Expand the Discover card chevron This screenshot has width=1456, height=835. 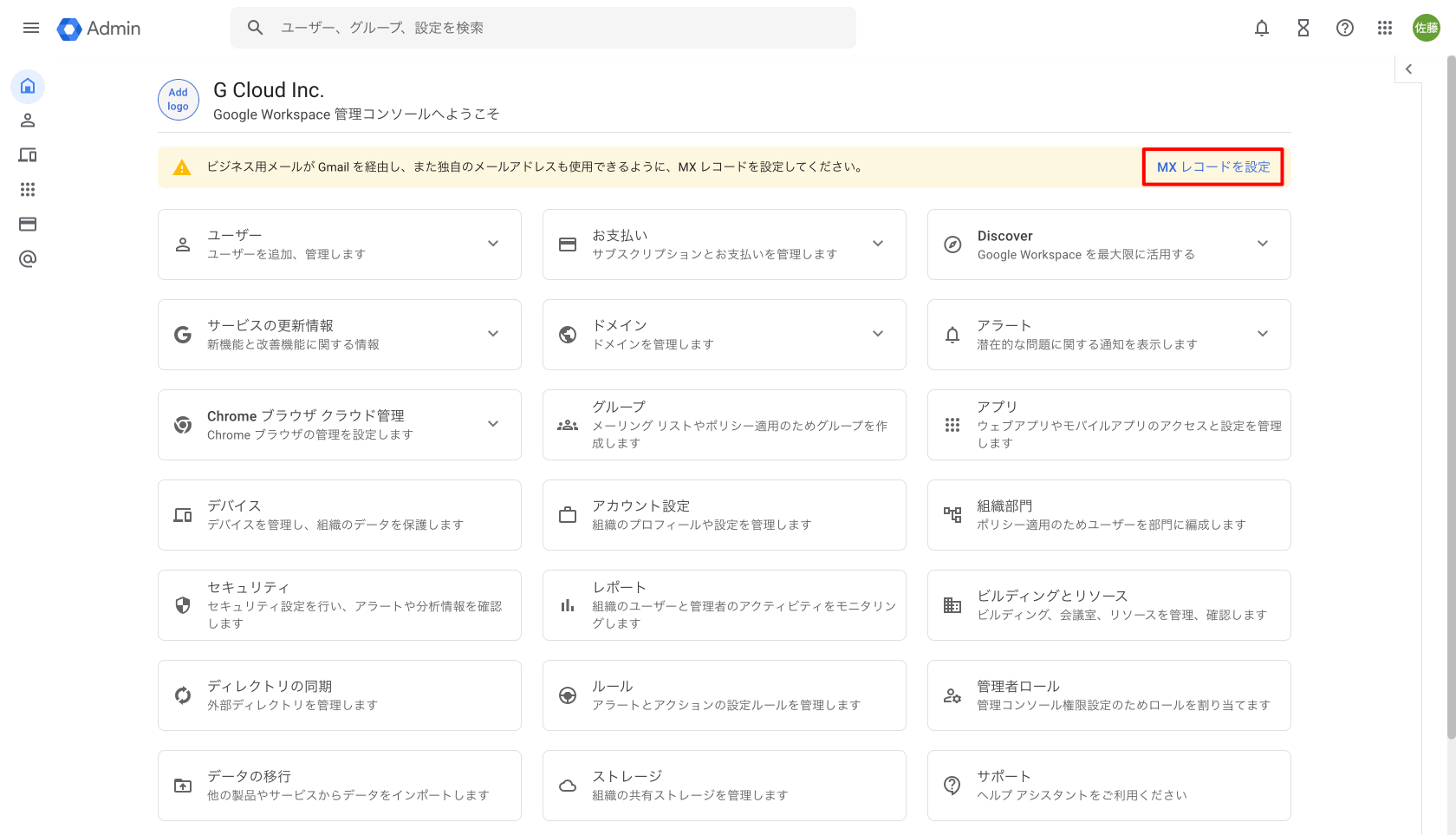pyautogui.click(x=1263, y=244)
